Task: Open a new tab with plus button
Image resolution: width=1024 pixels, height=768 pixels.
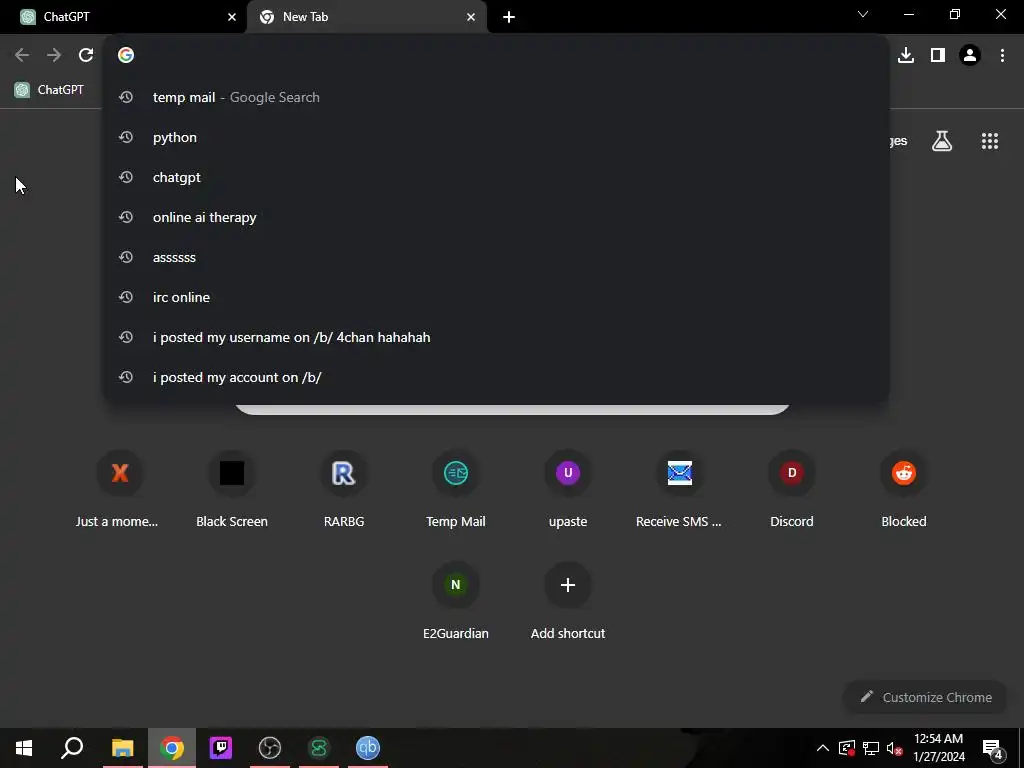Action: tap(509, 17)
